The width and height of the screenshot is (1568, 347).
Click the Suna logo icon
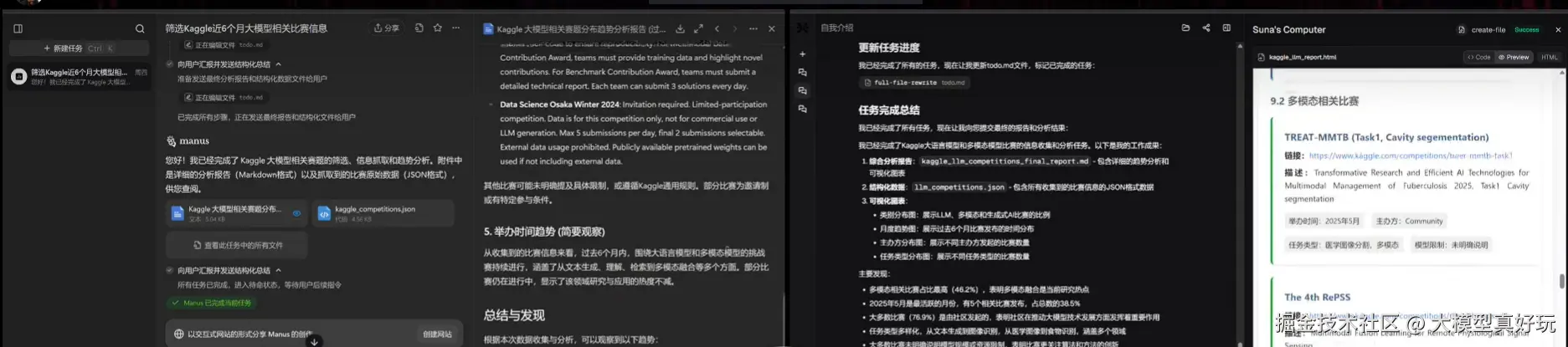click(x=803, y=28)
